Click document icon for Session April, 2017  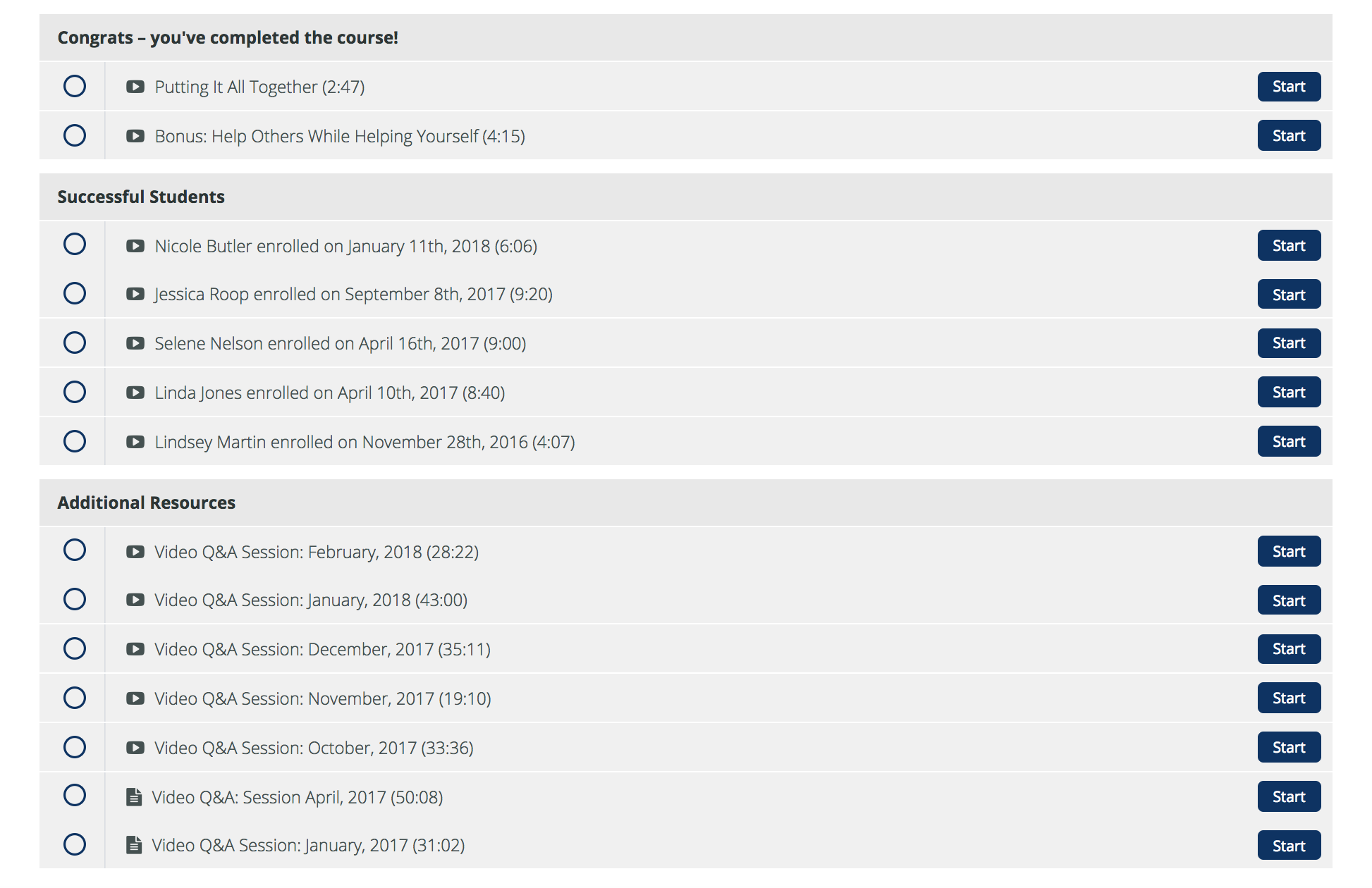point(134,797)
